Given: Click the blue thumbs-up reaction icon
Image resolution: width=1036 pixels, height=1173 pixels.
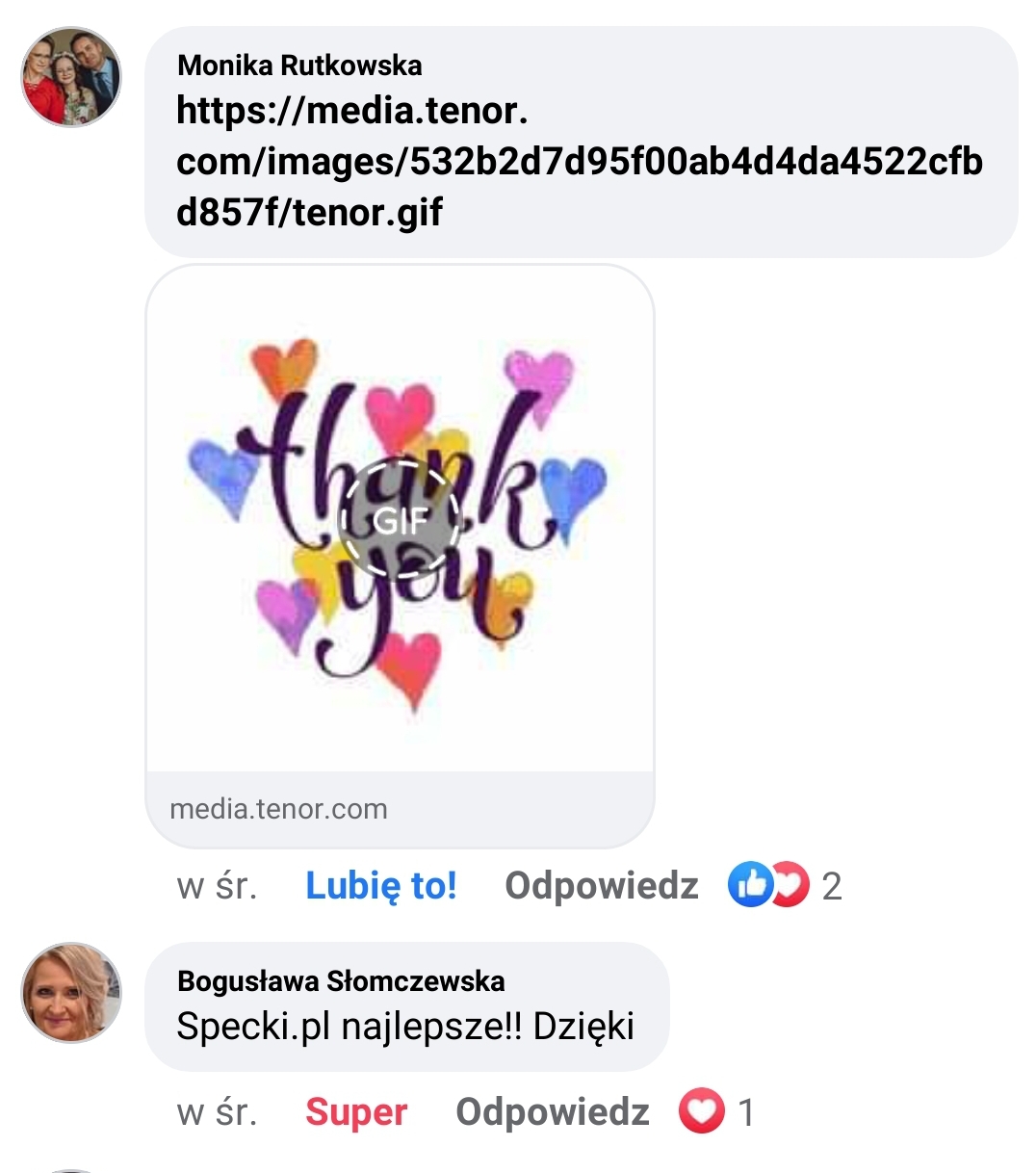Looking at the screenshot, I should [x=751, y=884].
